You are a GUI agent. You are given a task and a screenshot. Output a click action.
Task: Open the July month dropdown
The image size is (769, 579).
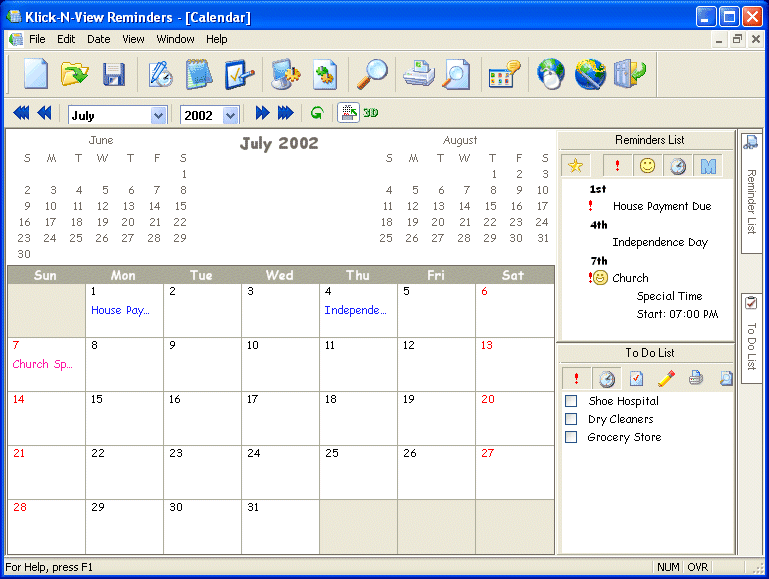click(x=158, y=116)
